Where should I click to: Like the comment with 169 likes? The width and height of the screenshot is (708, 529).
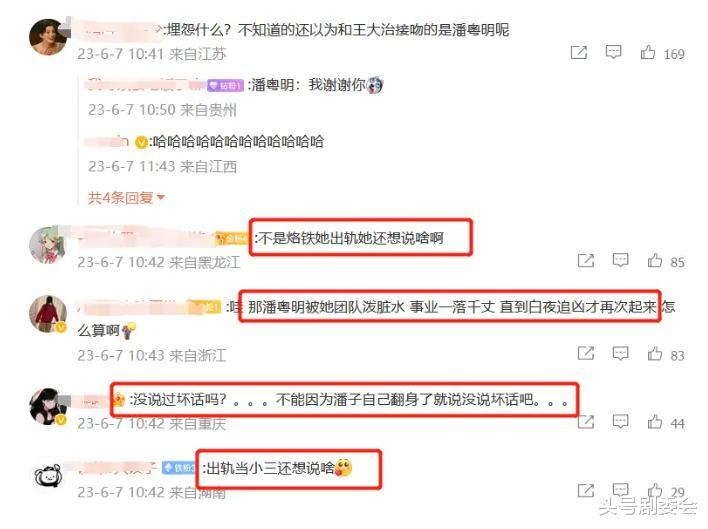(x=647, y=52)
